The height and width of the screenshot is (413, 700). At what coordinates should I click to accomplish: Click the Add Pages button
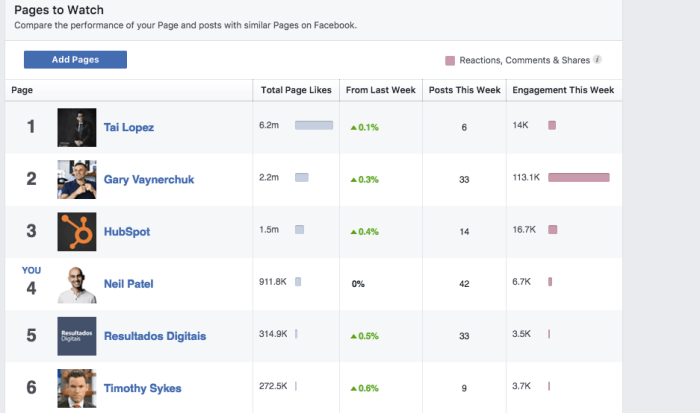(x=75, y=59)
